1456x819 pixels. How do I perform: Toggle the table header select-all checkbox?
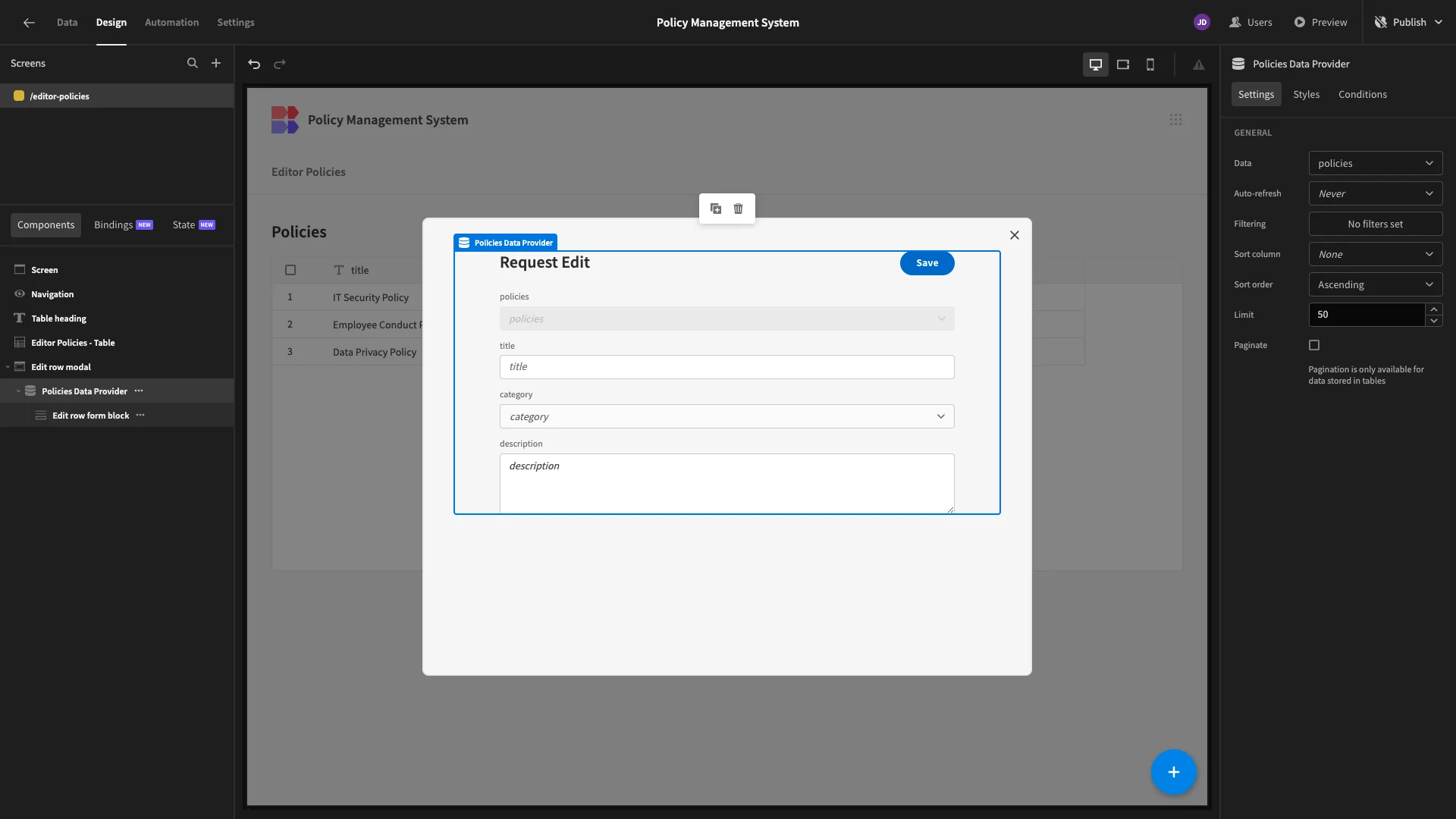click(290, 270)
